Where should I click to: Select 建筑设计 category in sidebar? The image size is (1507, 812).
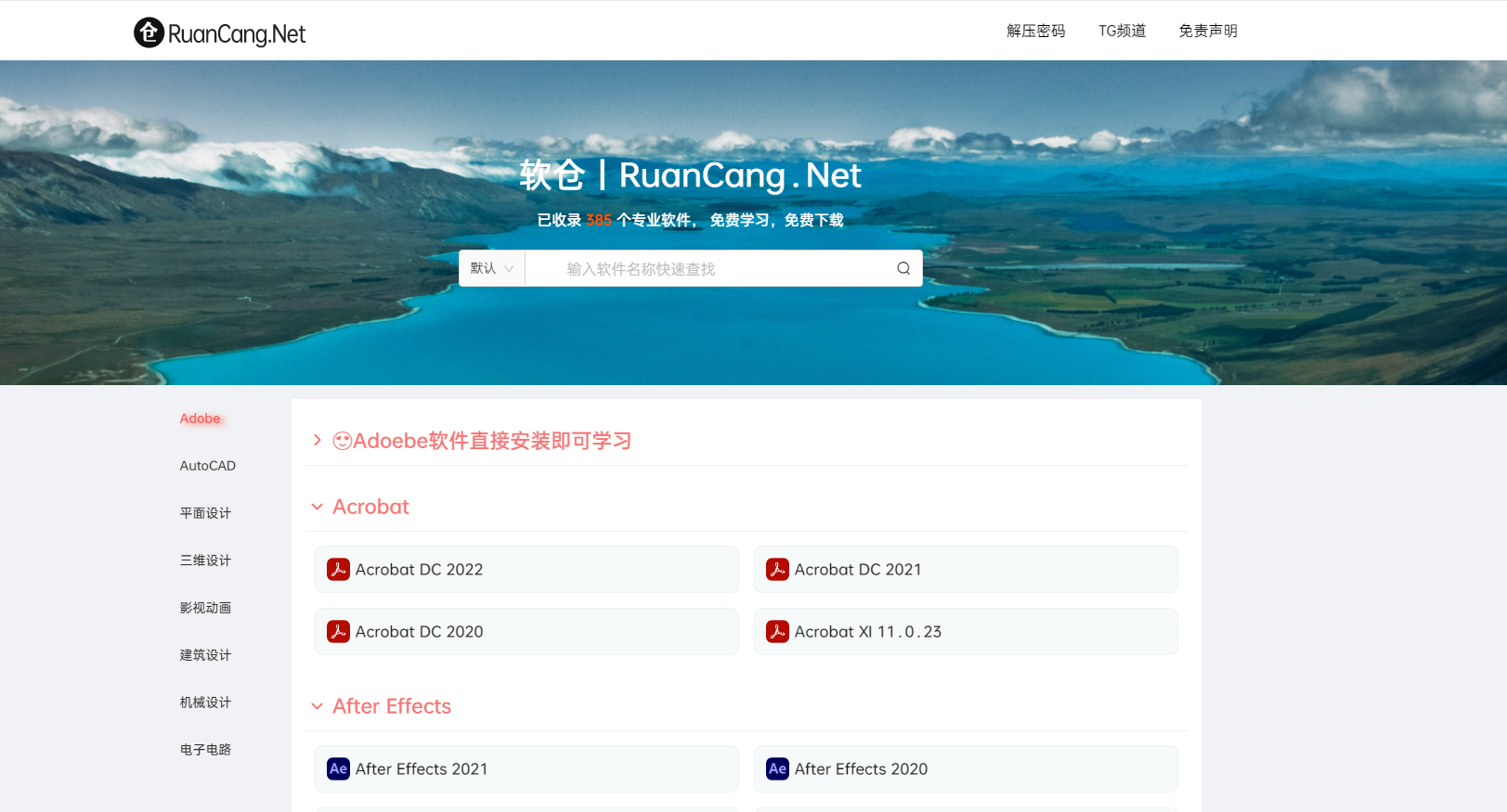pyautogui.click(x=205, y=655)
